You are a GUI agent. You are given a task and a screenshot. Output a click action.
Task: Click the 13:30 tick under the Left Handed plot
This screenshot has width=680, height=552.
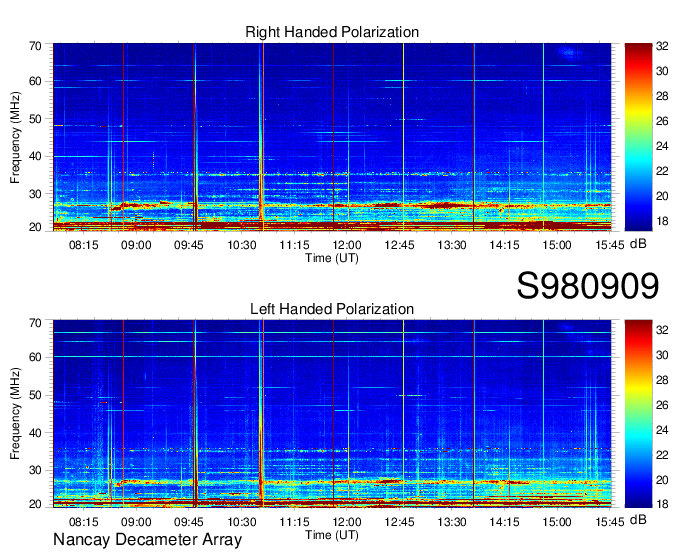451,522
